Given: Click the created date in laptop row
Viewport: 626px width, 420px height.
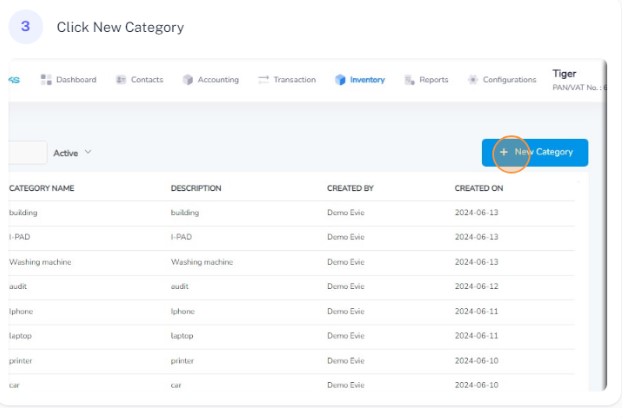Looking at the screenshot, I should (x=476, y=336).
